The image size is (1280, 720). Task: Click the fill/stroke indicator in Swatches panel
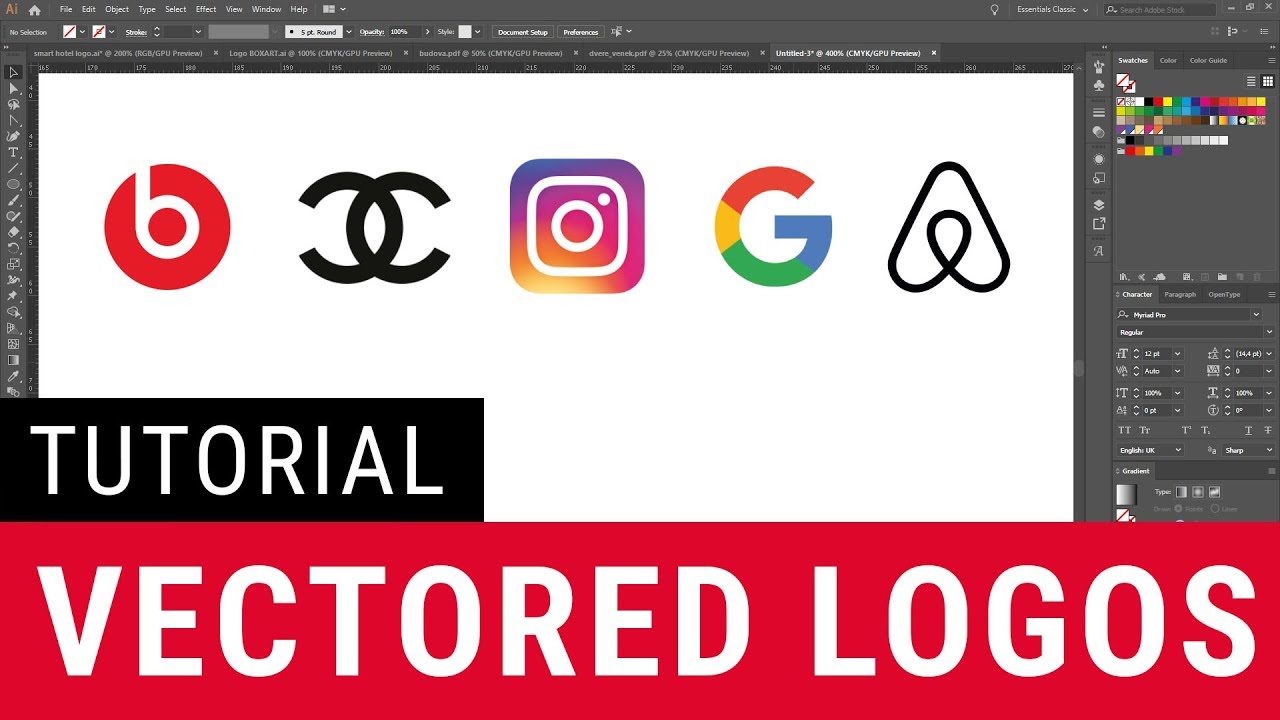coord(1126,83)
